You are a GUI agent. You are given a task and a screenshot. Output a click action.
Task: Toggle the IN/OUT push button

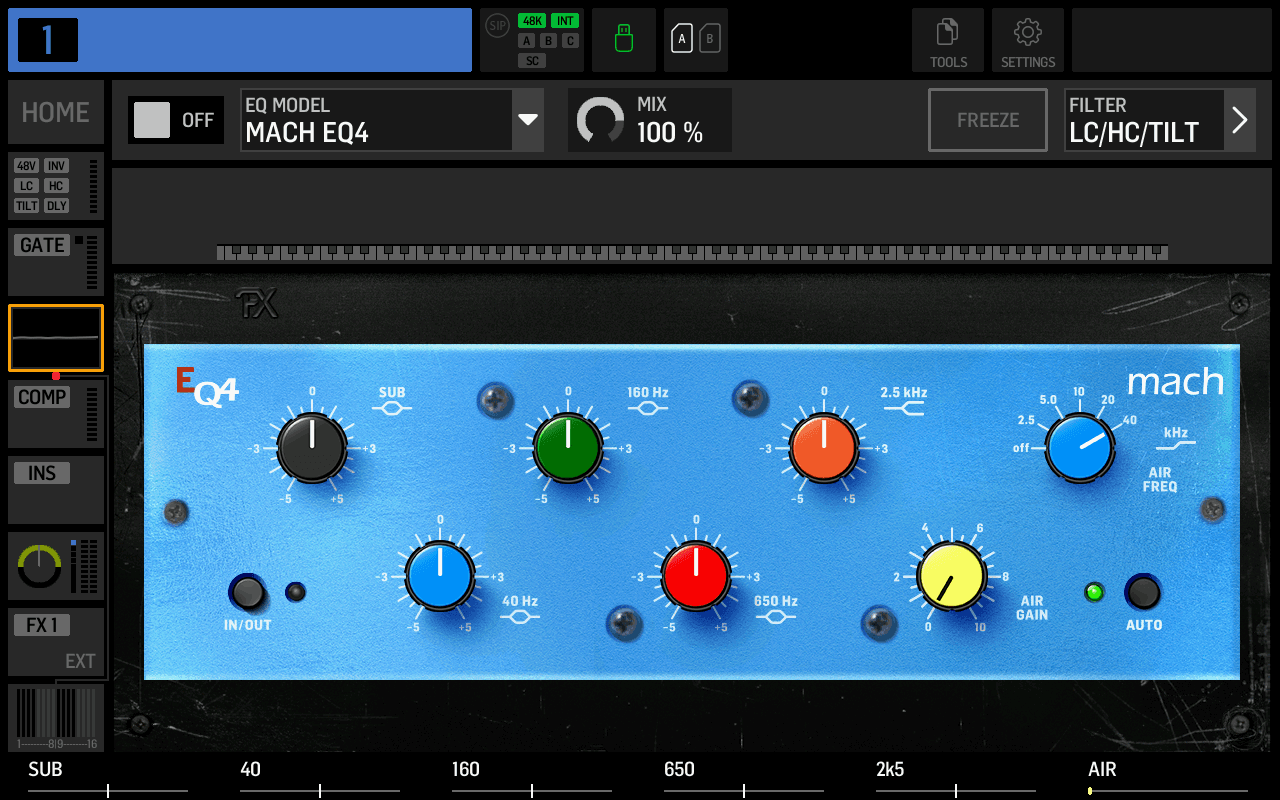[247, 592]
